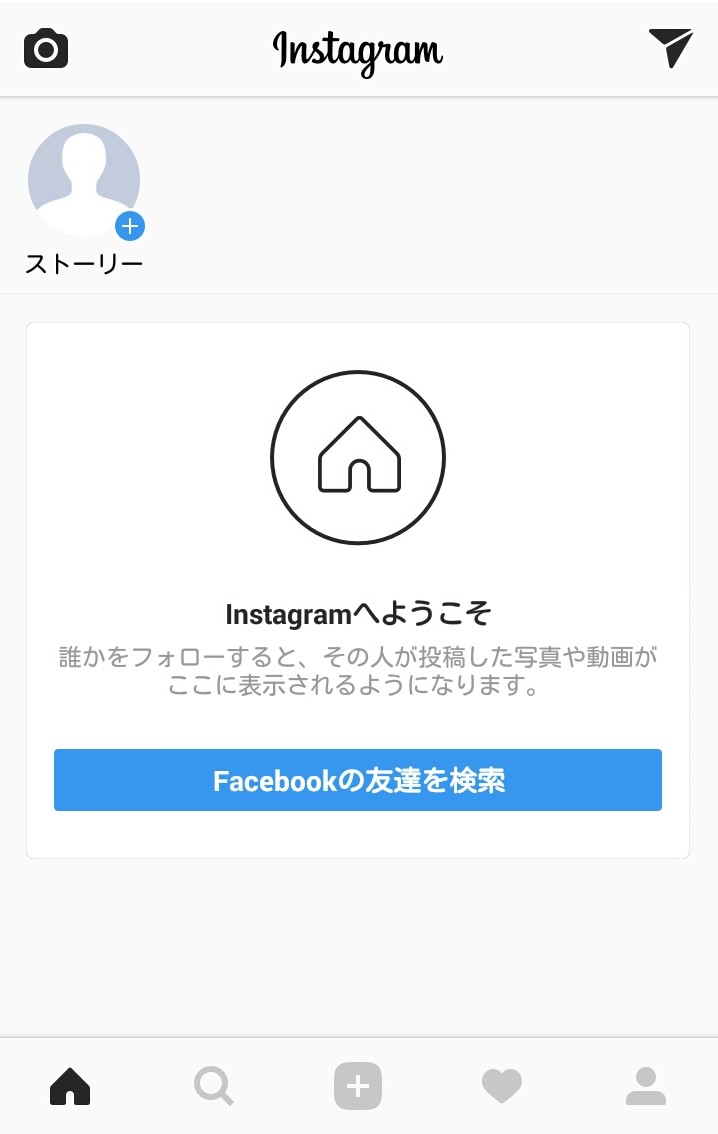Tap the empty feed area below welcome card

pos(358,947)
